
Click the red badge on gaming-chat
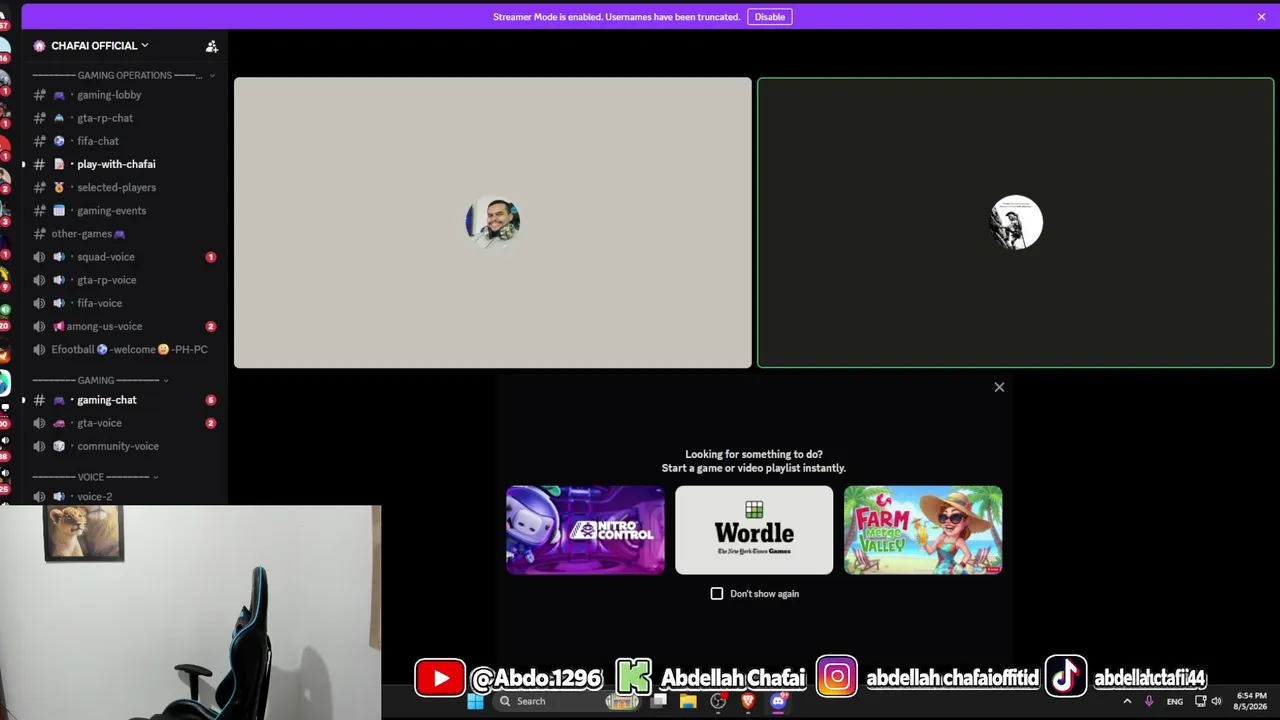[x=210, y=400]
